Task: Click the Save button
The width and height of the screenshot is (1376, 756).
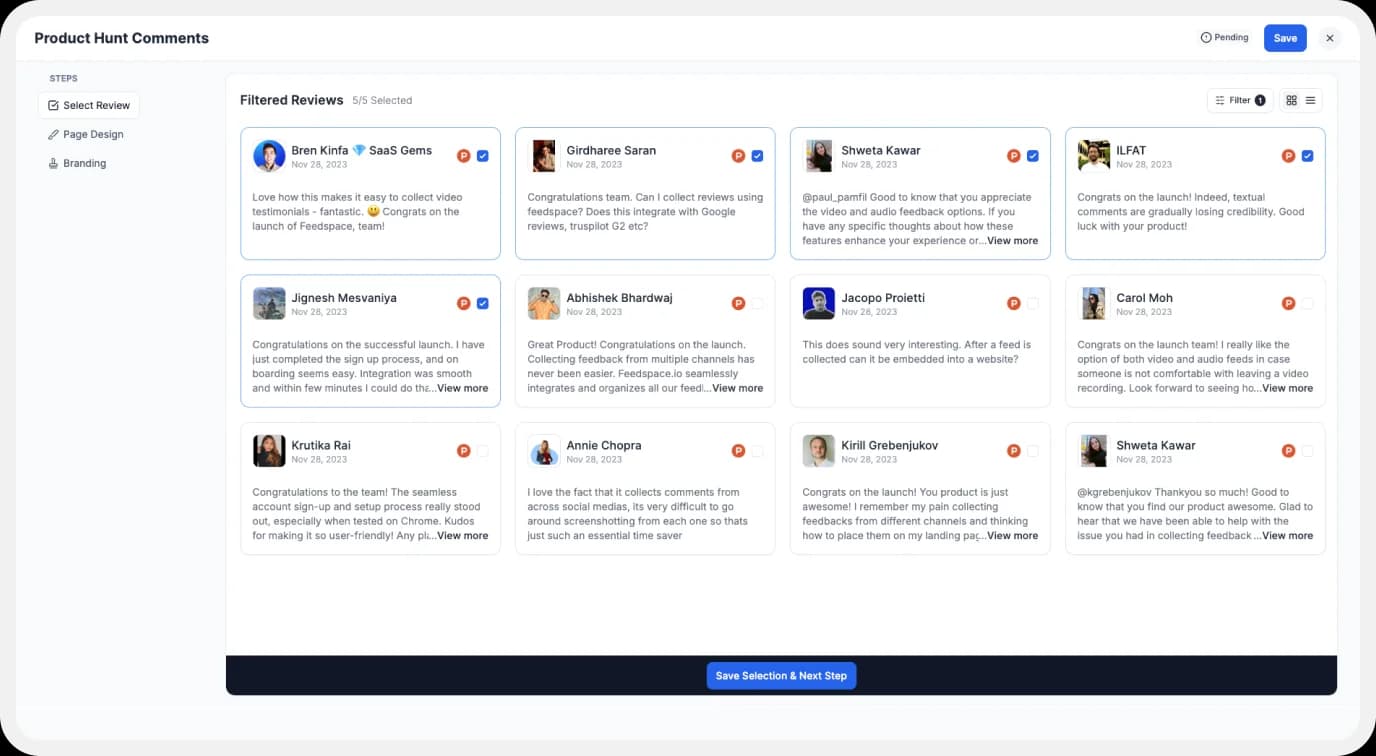Action: [1284, 37]
